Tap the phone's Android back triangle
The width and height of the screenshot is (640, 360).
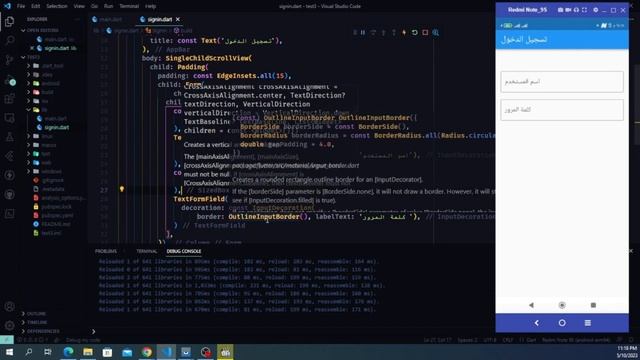coord(531,305)
